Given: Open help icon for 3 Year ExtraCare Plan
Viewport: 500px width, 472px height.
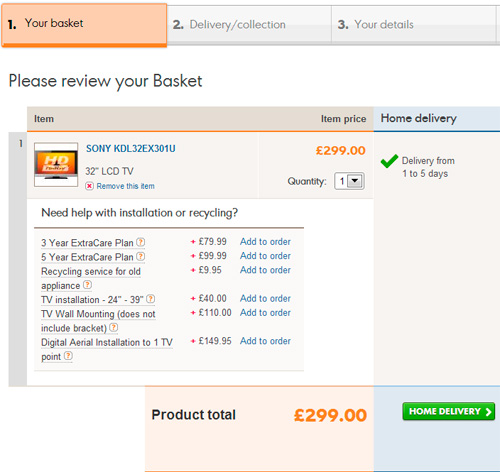Looking at the screenshot, I should click(x=141, y=242).
